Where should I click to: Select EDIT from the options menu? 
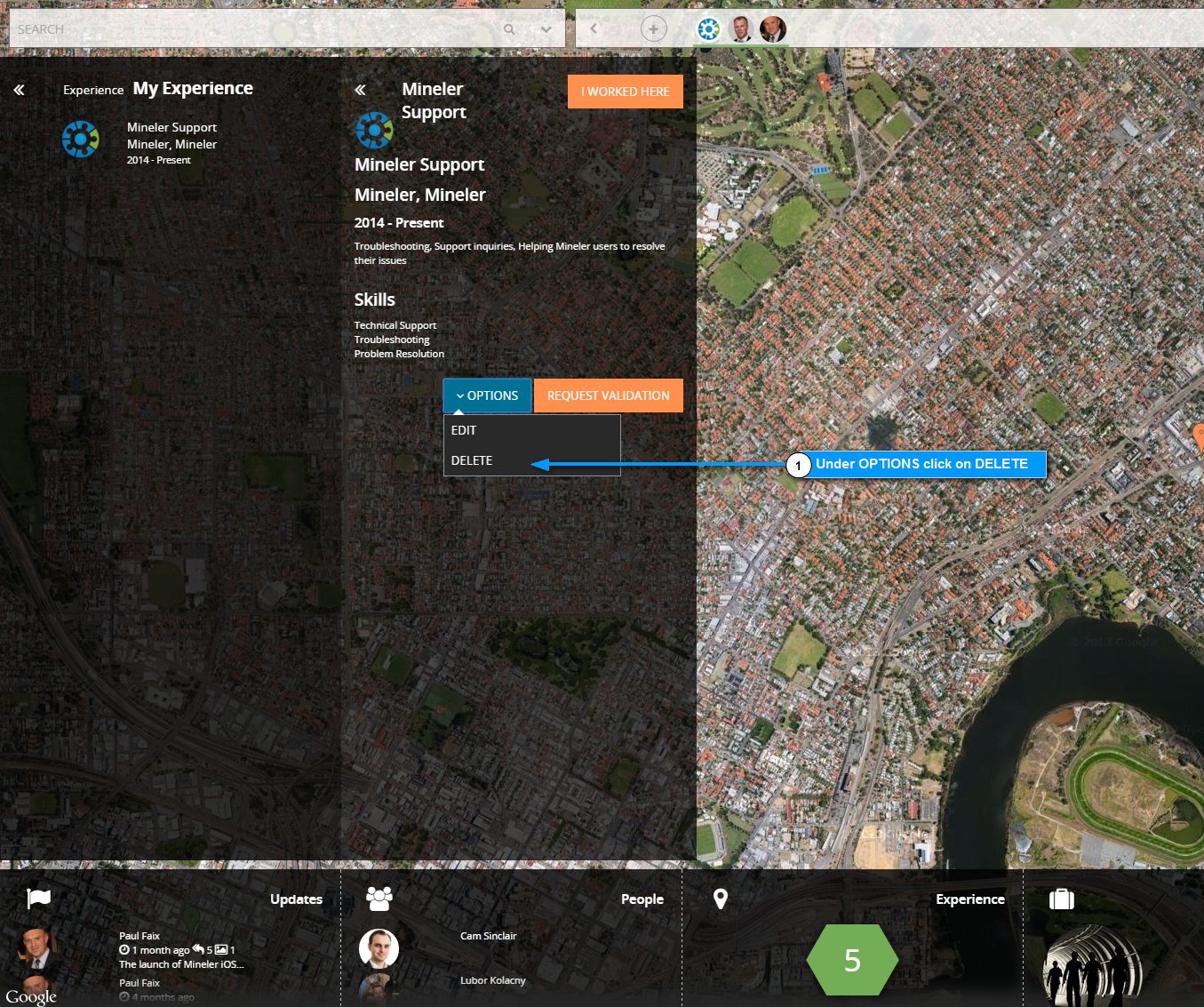pos(464,430)
